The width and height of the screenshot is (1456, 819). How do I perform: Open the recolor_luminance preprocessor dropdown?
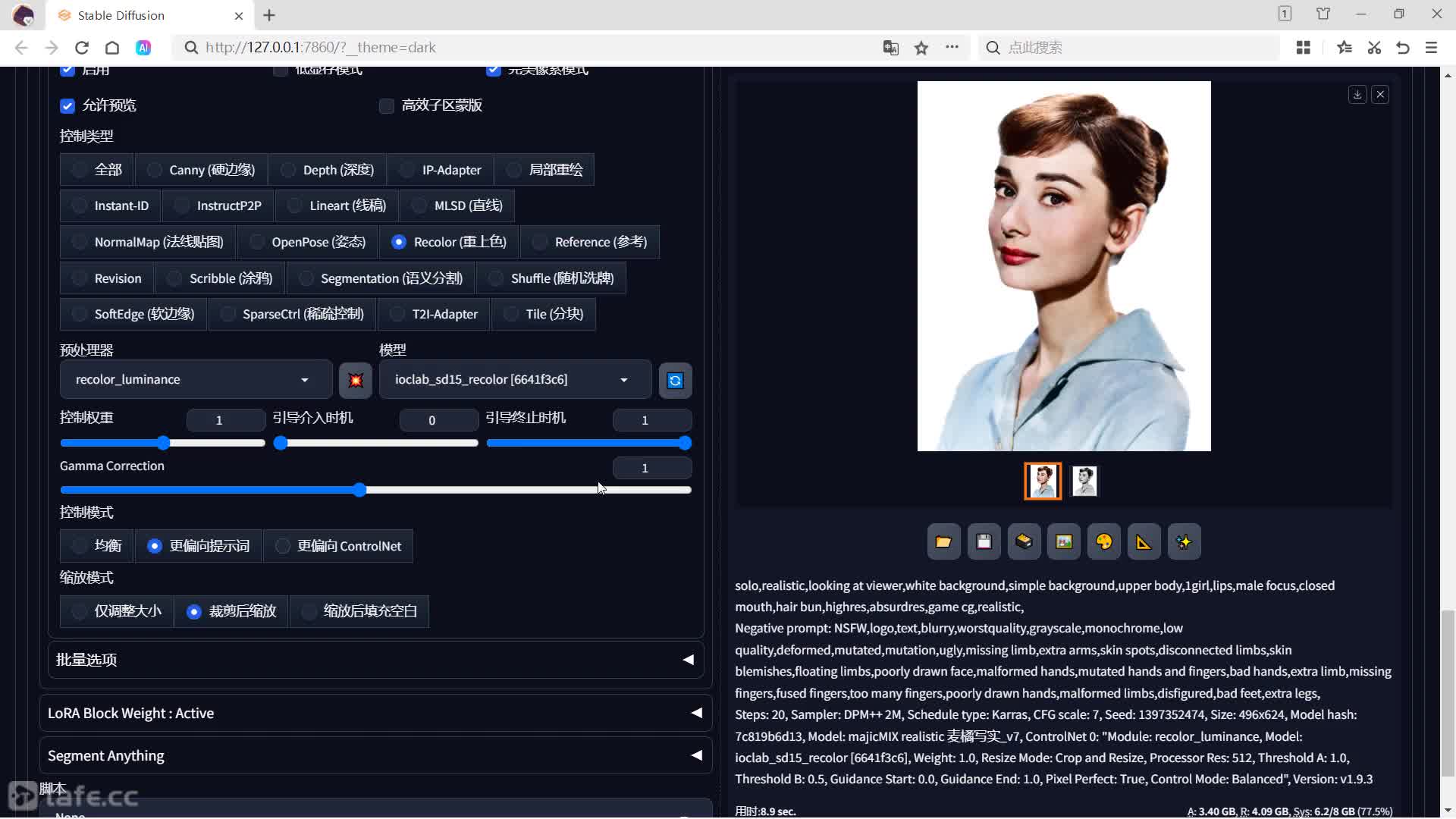[x=196, y=379]
